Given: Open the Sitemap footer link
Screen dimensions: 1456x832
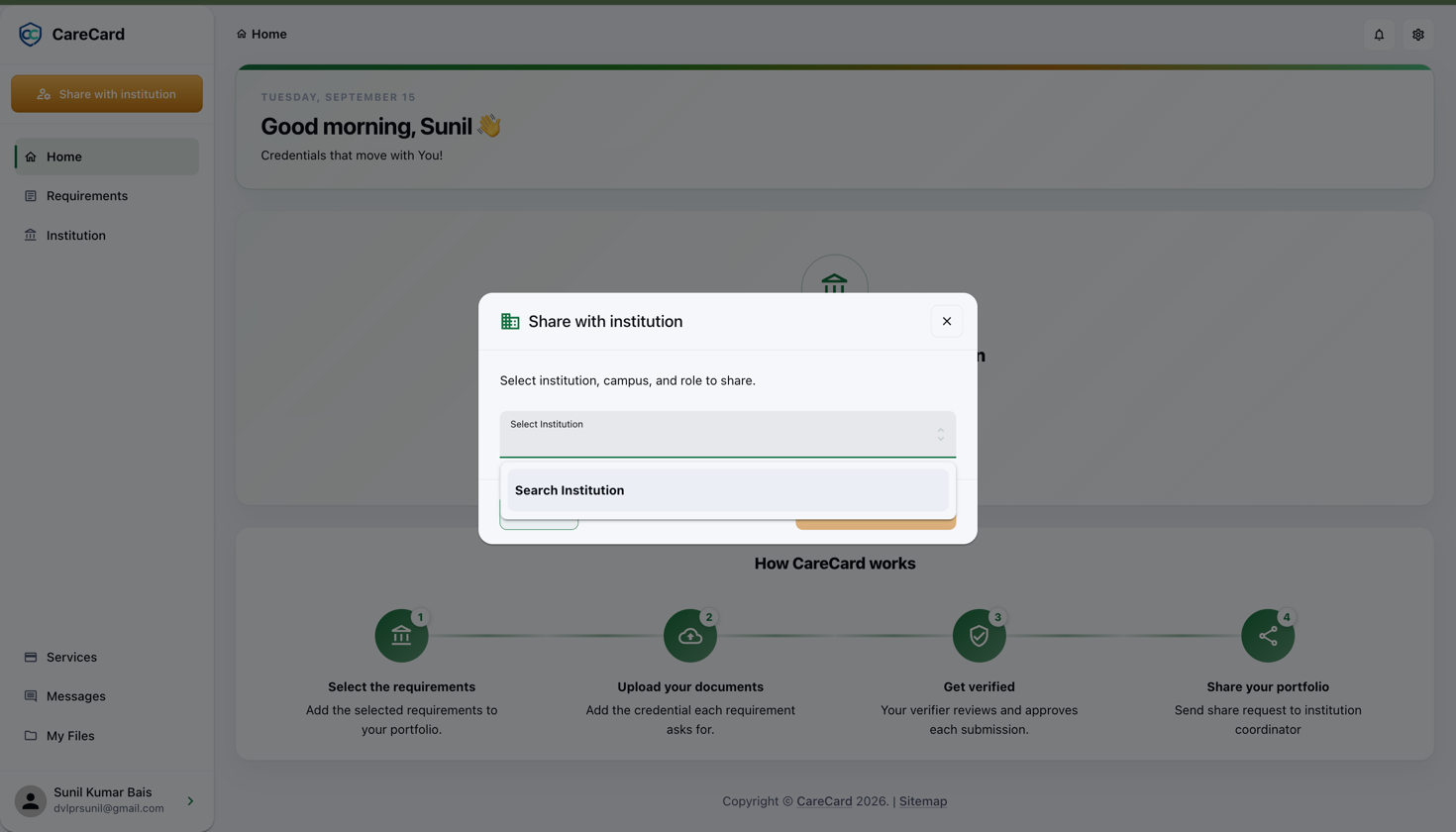Looking at the screenshot, I should 923,801.
